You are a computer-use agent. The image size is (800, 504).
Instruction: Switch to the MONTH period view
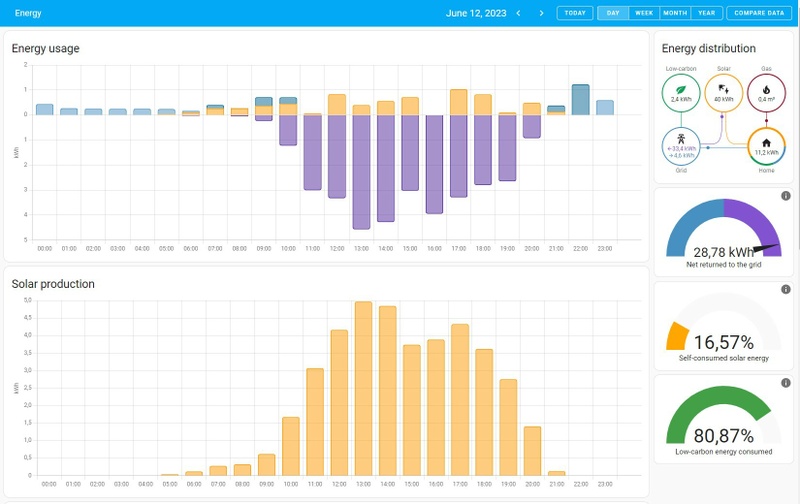[675, 13]
